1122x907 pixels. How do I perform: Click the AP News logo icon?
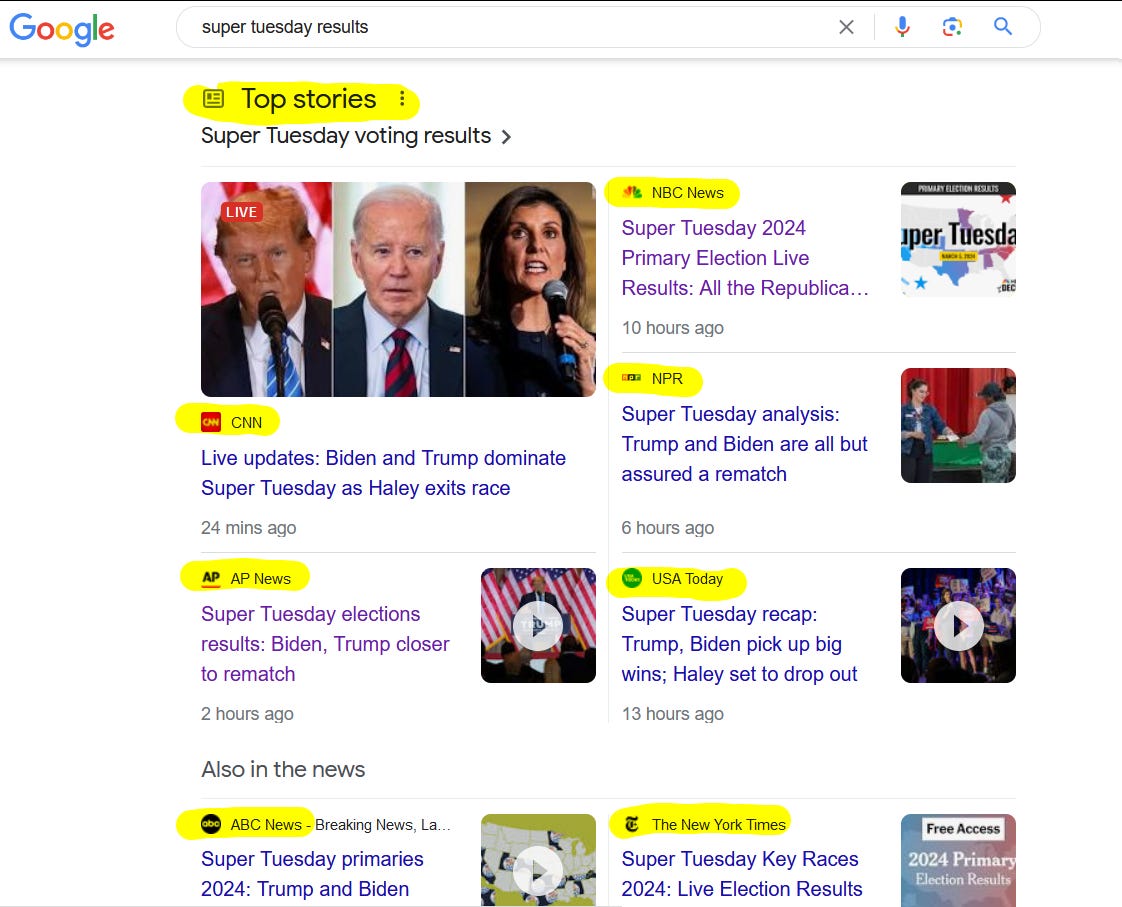point(211,578)
